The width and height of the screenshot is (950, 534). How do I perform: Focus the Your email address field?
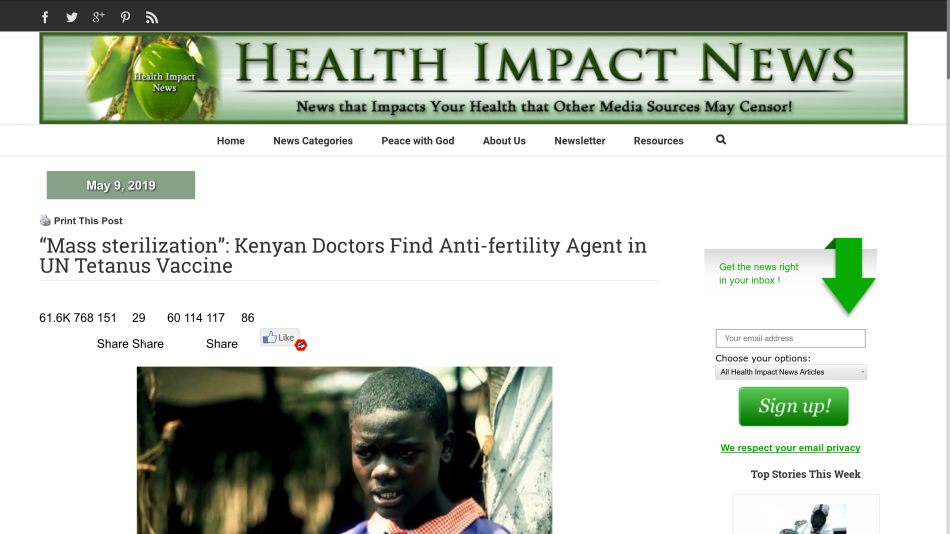790,338
